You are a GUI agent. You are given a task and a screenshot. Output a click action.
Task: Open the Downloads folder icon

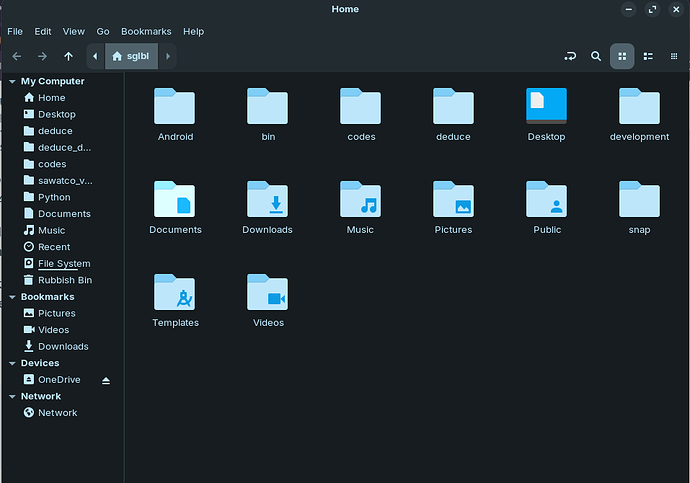[x=267, y=200]
